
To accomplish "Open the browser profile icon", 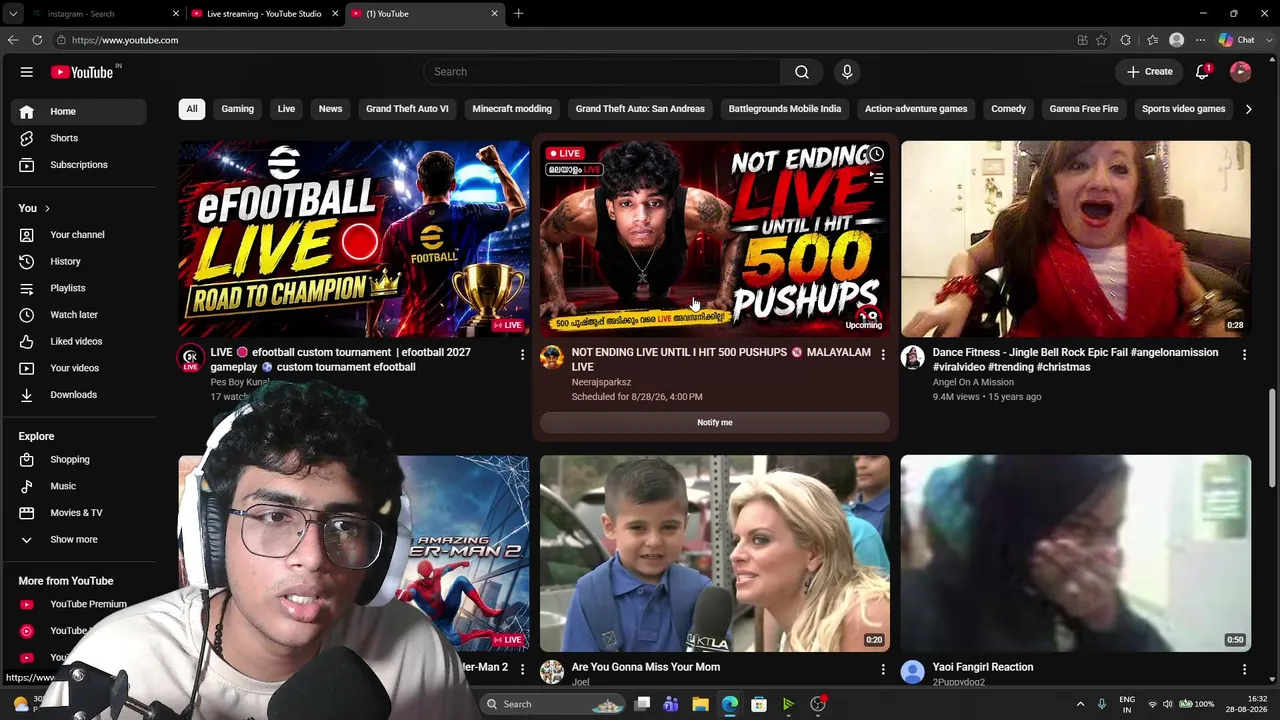I will pos(1177,40).
